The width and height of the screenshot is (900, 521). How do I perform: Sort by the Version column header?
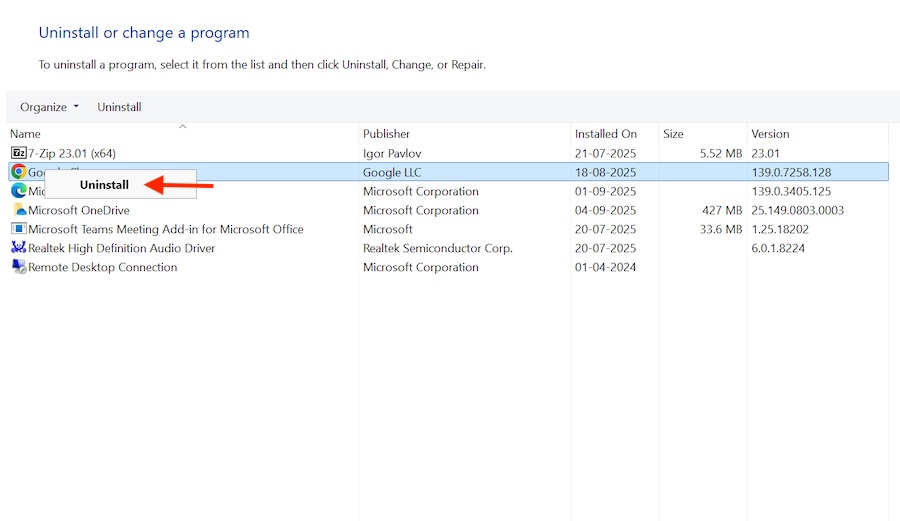click(770, 134)
